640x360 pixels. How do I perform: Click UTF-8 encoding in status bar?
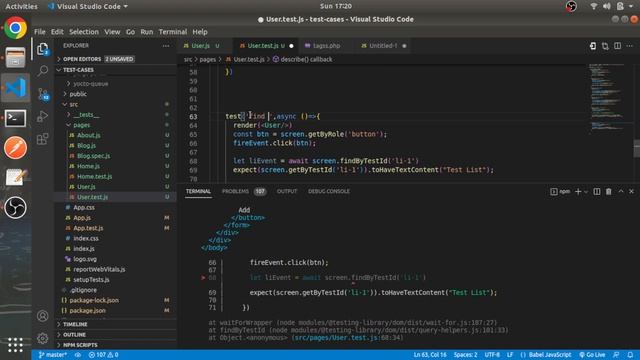click(492, 355)
